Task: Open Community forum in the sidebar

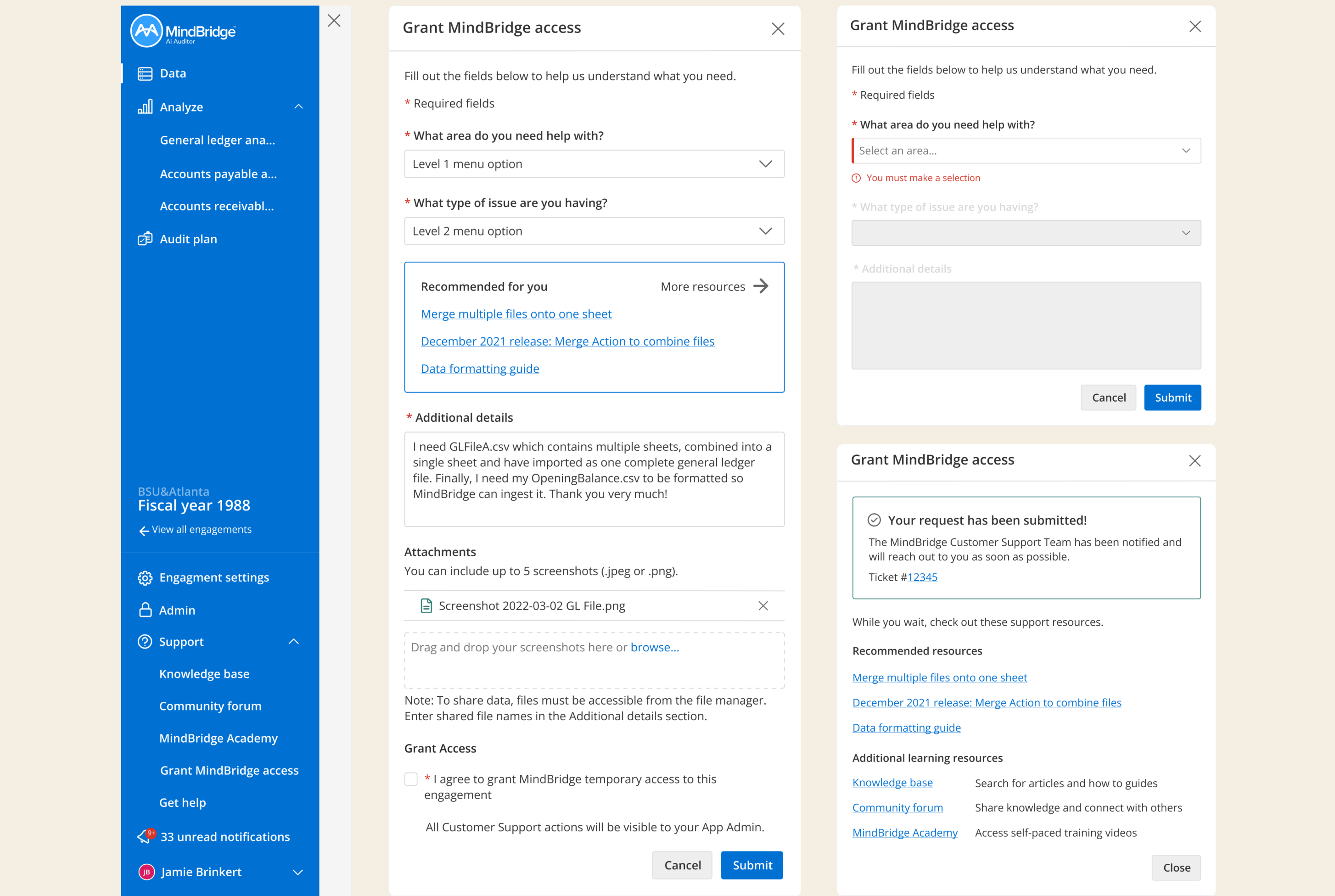Action: (210, 706)
